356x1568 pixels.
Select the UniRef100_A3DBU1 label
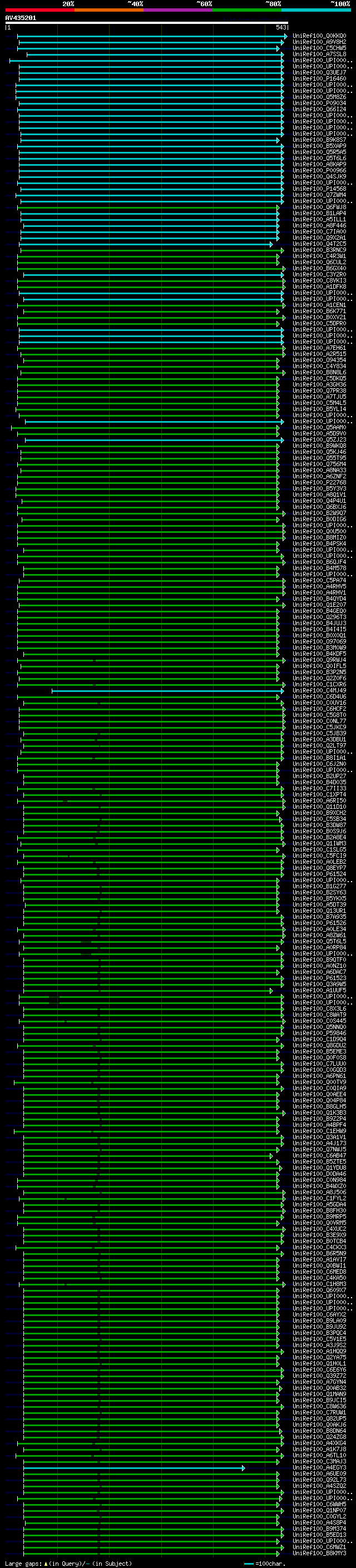pos(319,740)
